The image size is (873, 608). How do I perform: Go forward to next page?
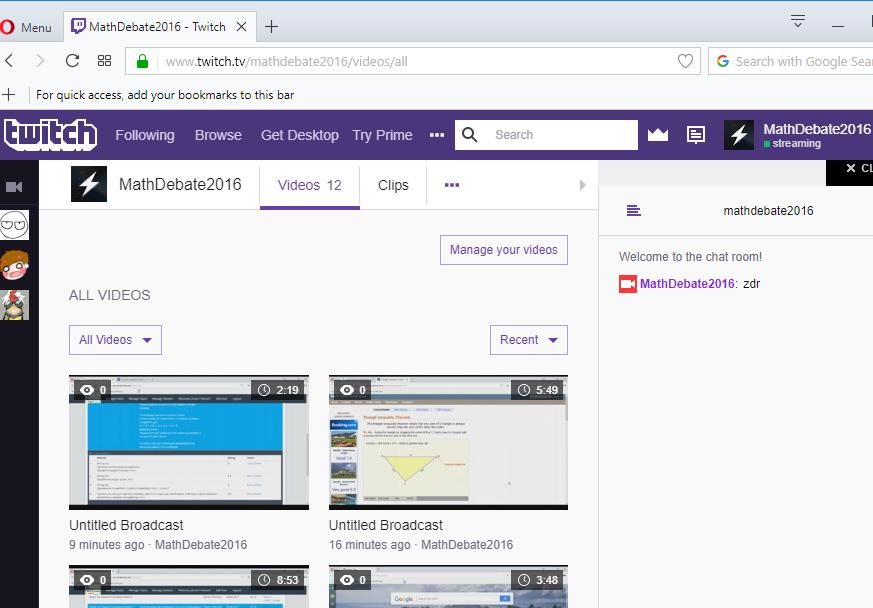coord(40,61)
